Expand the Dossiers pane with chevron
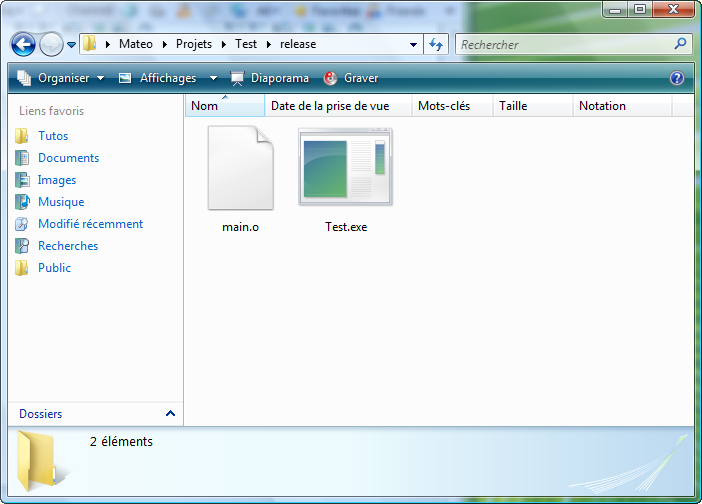 pos(170,414)
